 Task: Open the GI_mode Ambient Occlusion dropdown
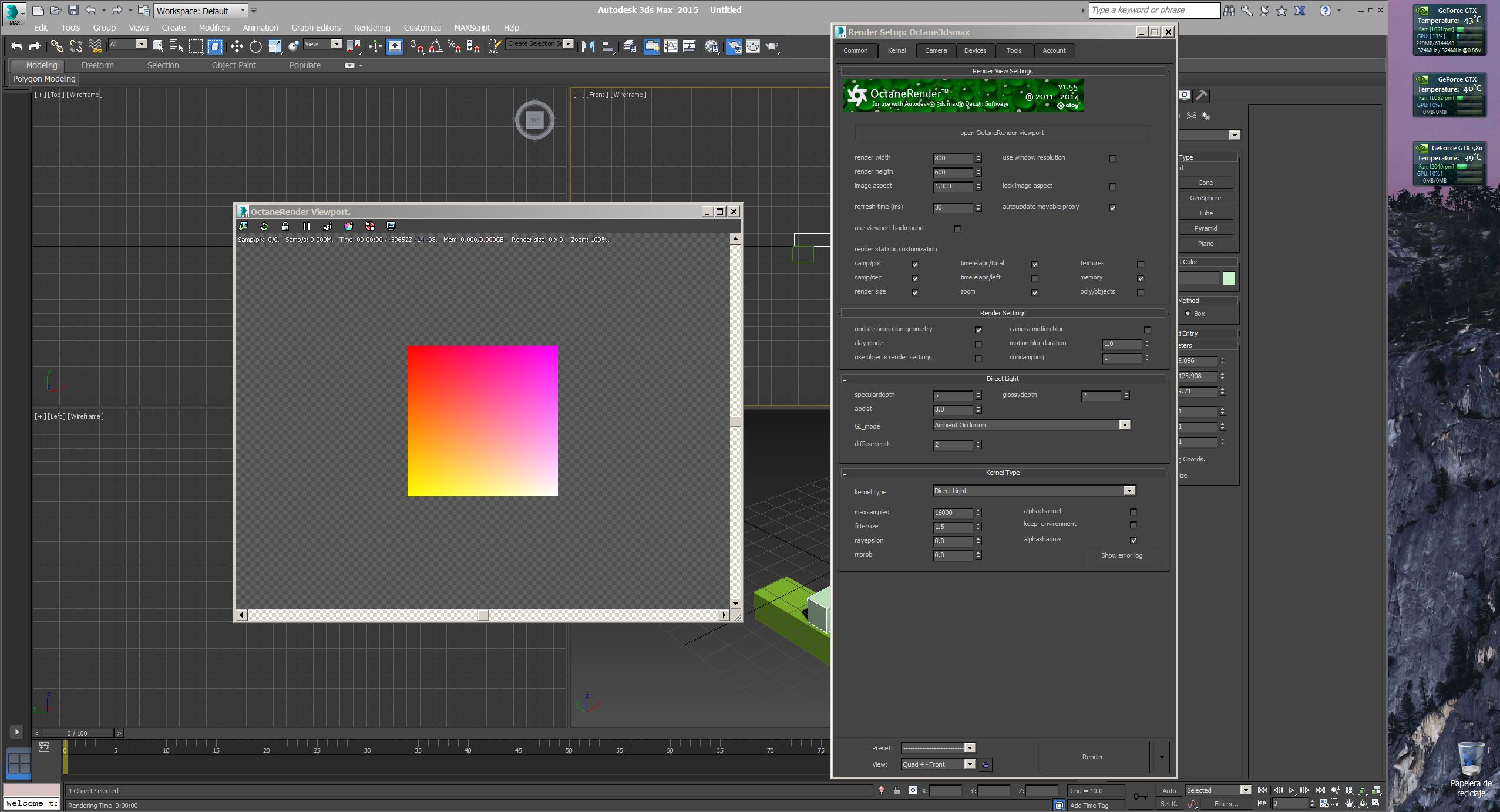point(1125,425)
